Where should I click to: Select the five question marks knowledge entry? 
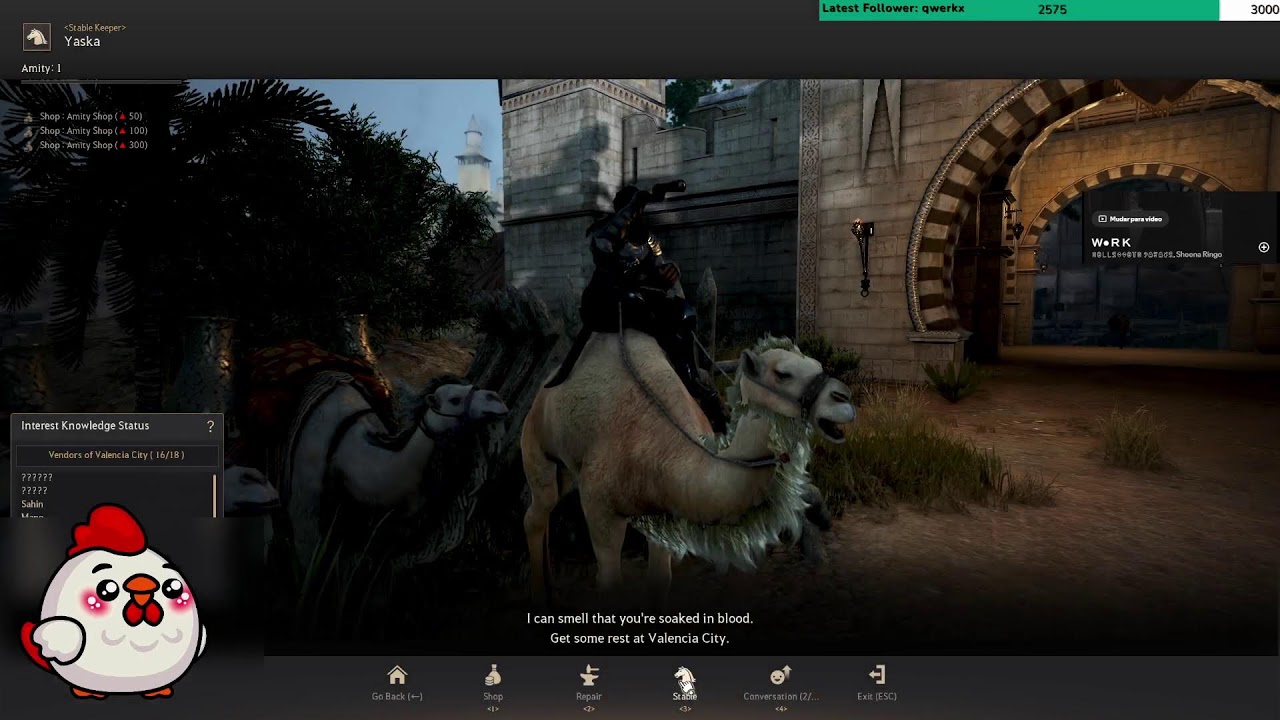(x=34, y=491)
